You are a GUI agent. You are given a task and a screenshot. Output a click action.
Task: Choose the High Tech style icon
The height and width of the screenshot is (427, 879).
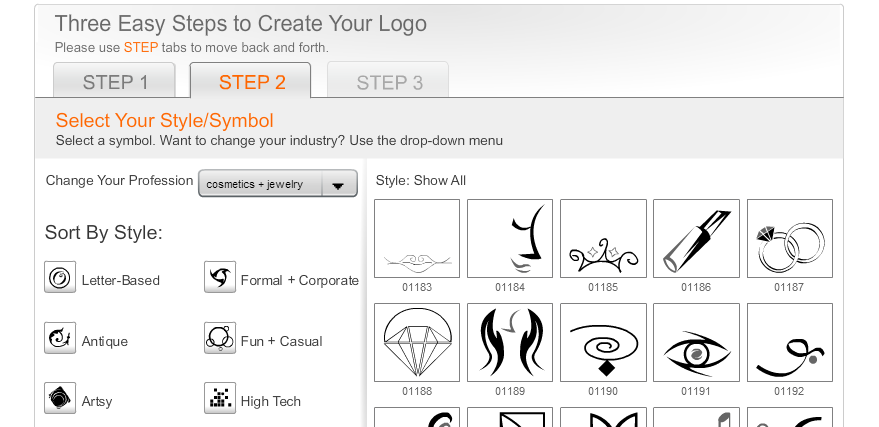(220, 398)
